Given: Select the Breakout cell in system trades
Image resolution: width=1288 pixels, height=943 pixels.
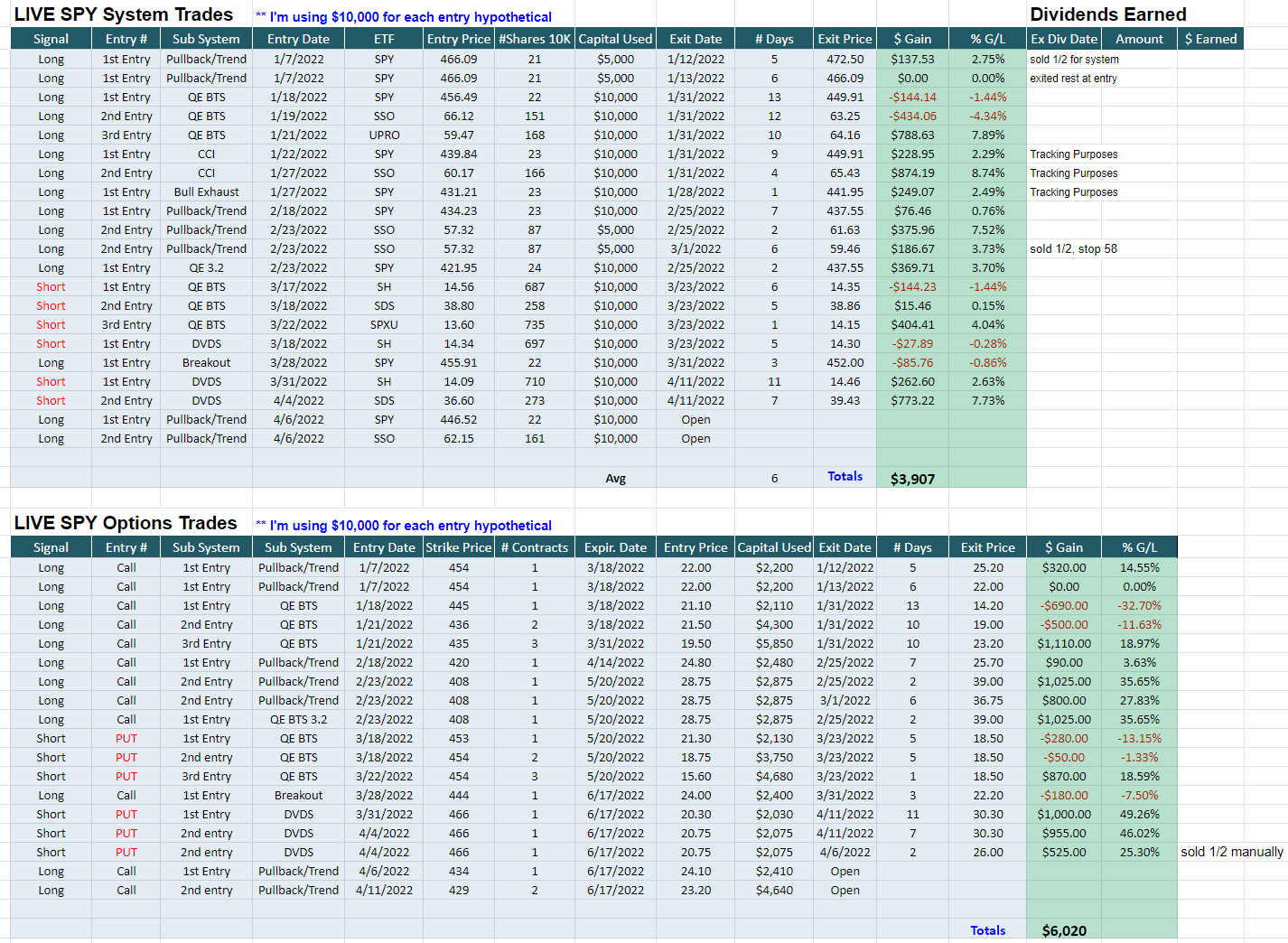Looking at the screenshot, I should [206, 362].
